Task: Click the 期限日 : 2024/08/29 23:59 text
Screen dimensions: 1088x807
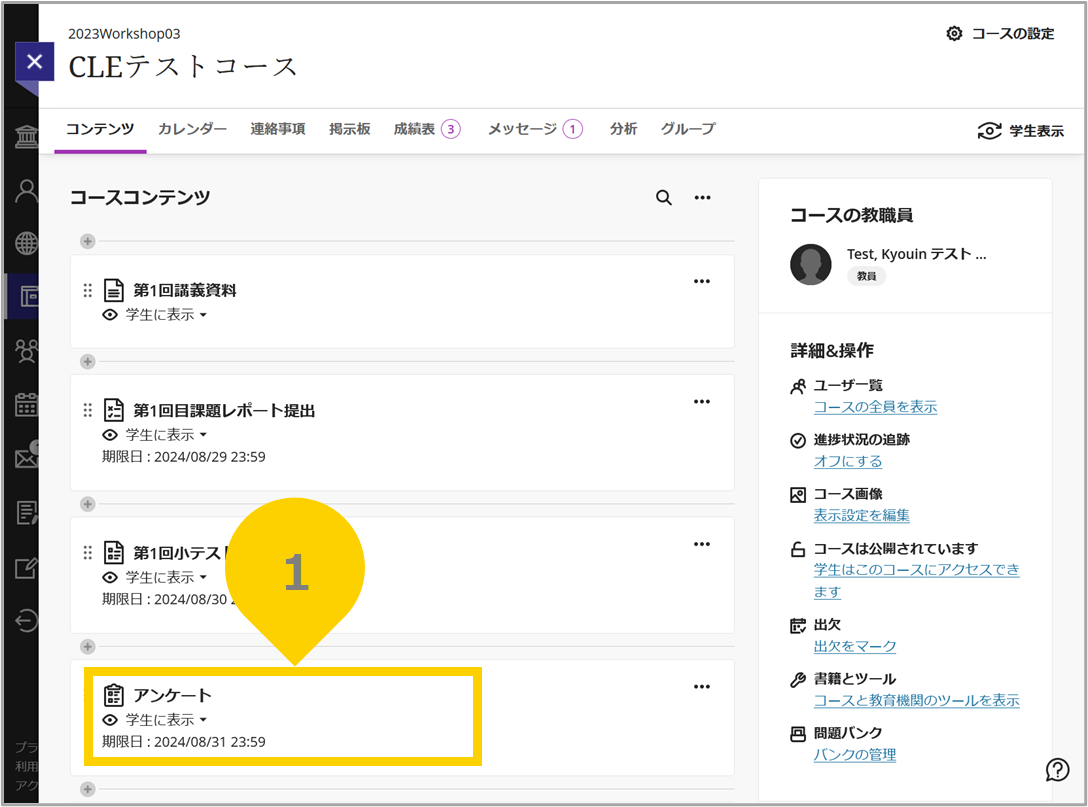Action: pos(184,457)
